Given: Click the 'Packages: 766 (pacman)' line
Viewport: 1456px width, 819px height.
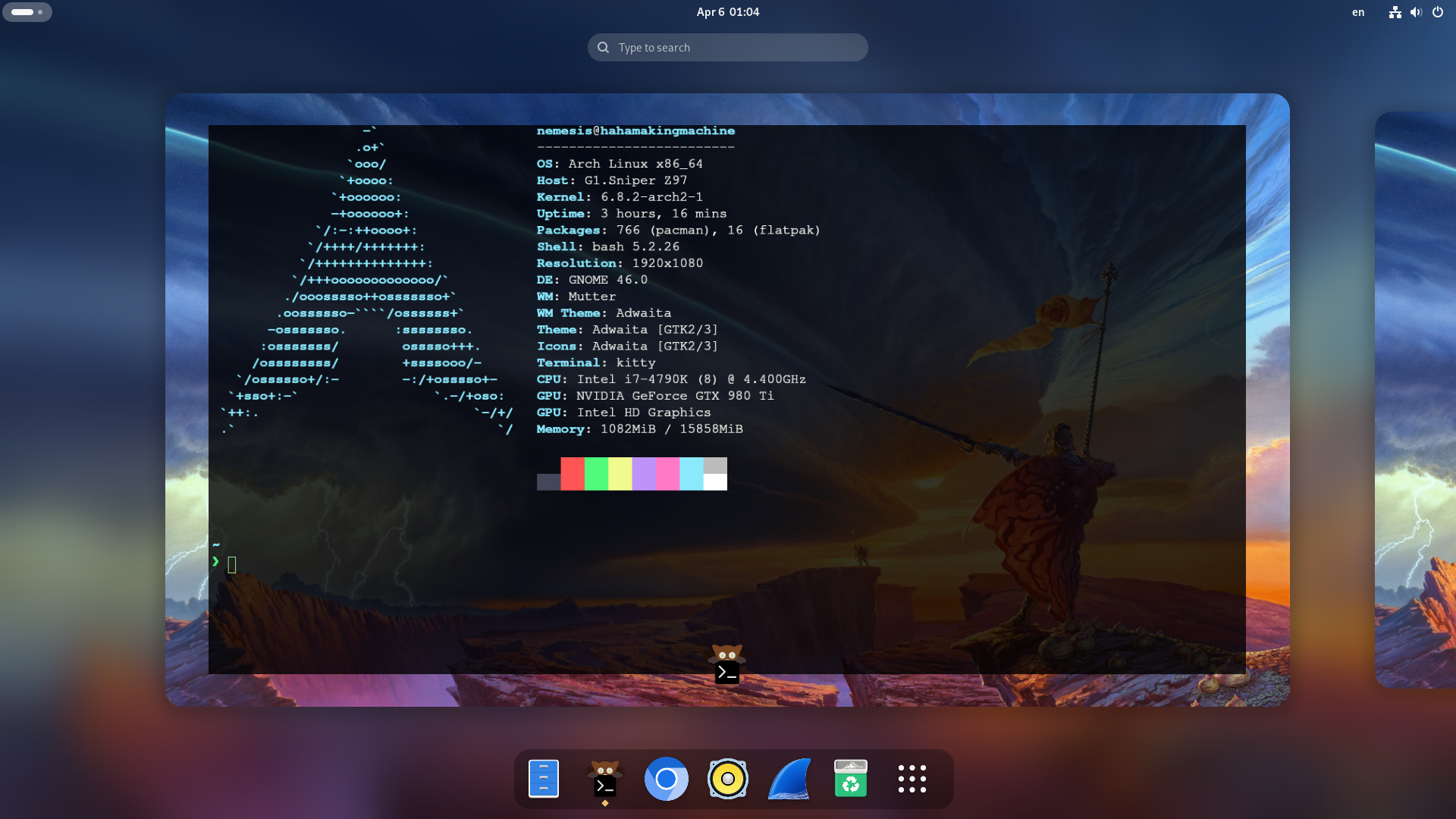Looking at the screenshot, I should click(679, 231).
